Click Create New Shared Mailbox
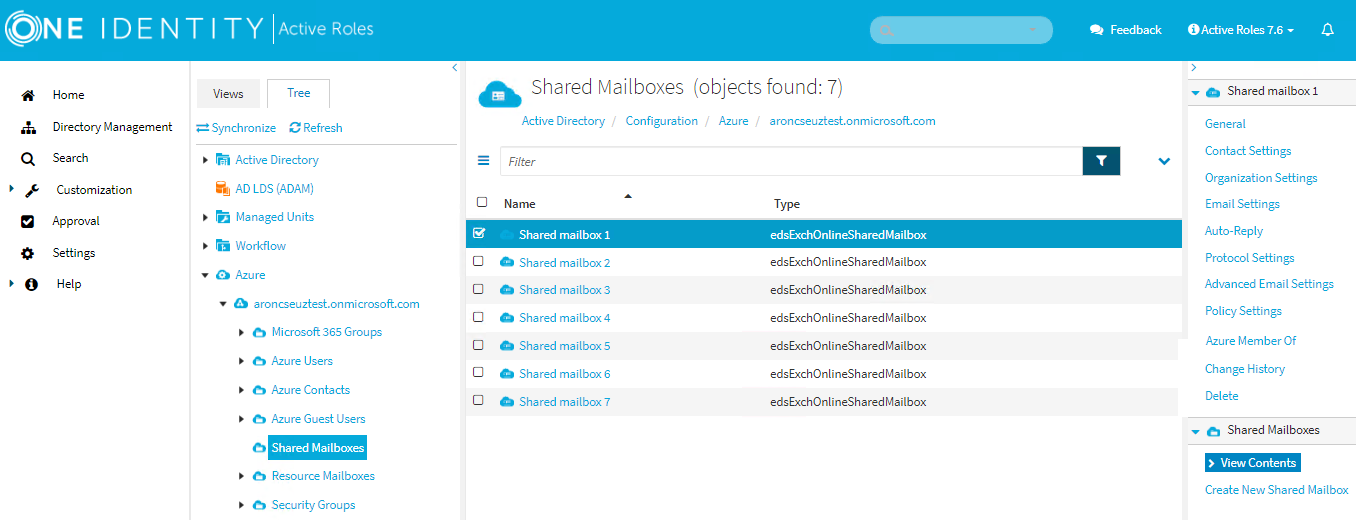Image resolution: width=1356 pixels, height=520 pixels. point(1277,490)
